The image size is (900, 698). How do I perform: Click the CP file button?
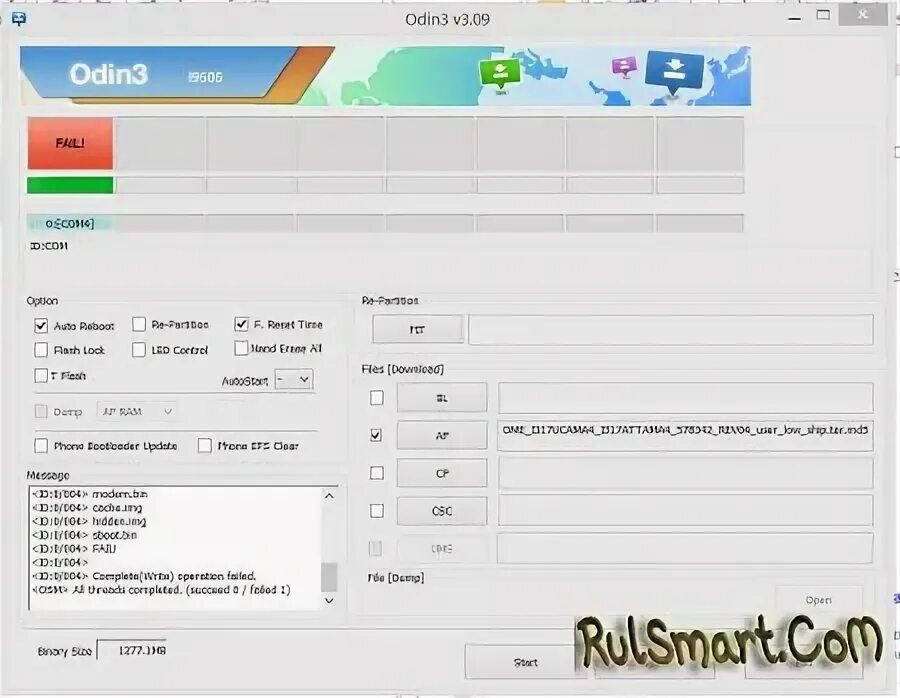click(x=442, y=474)
